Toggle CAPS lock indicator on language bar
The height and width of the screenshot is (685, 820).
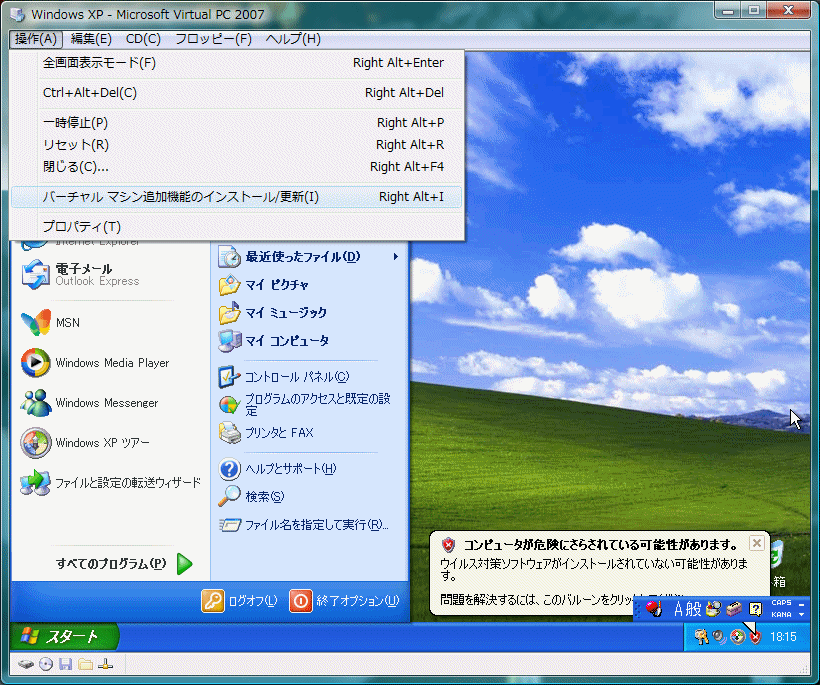[781, 603]
